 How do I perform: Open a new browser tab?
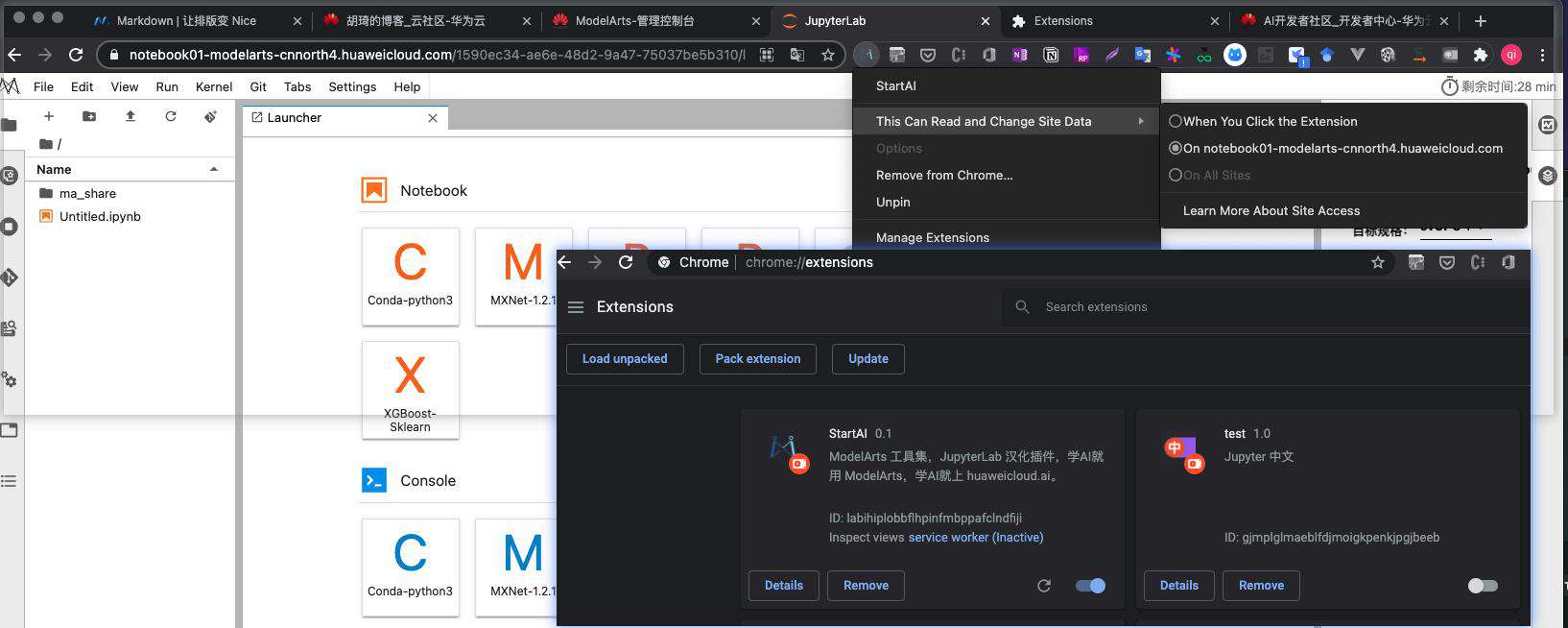(1481, 20)
